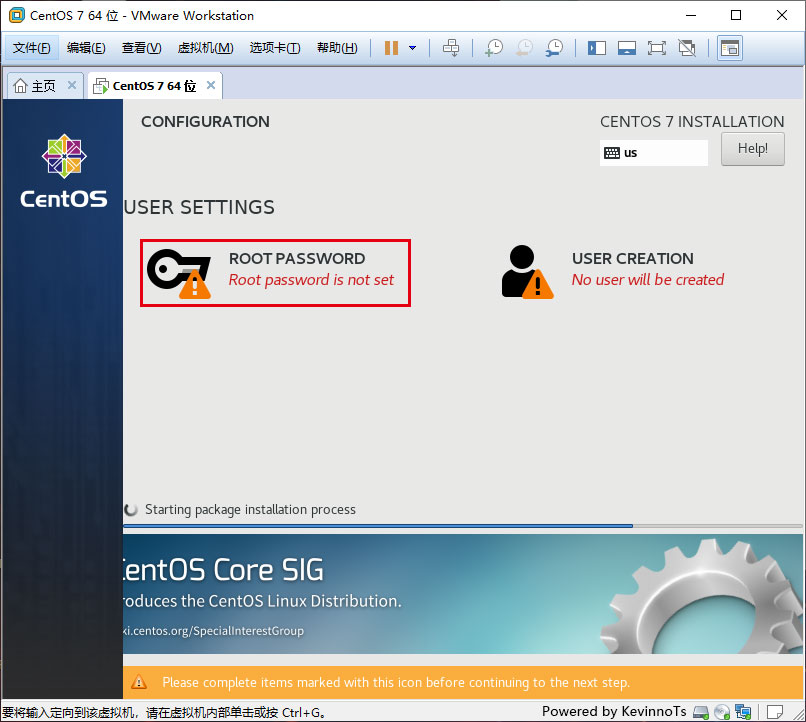Click the us keyboard layout field
The image size is (806, 722).
click(x=653, y=153)
